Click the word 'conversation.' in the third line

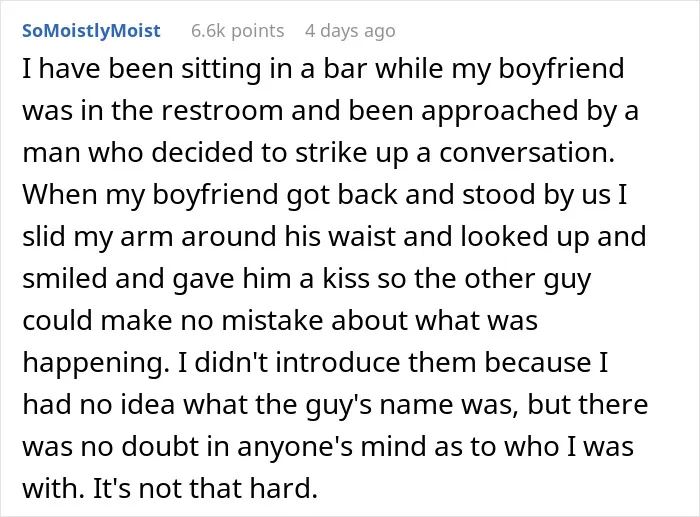point(527,153)
